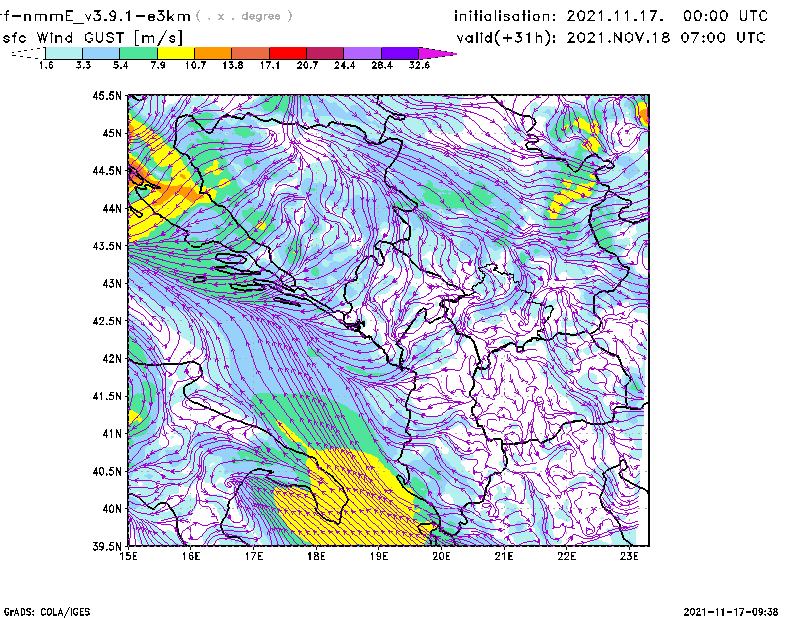The width and height of the screenshot is (800, 618).
Task: Click the light cyan legend swatch above 1.6
Action: tap(64, 53)
